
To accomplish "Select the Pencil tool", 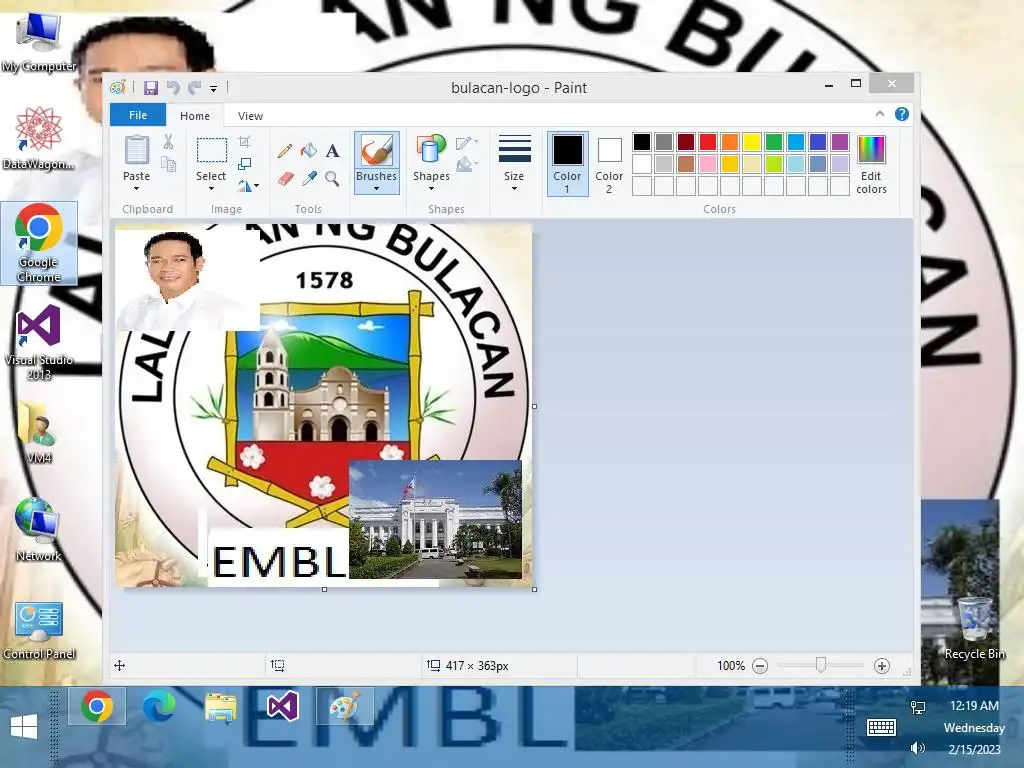I will click(x=285, y=152).
